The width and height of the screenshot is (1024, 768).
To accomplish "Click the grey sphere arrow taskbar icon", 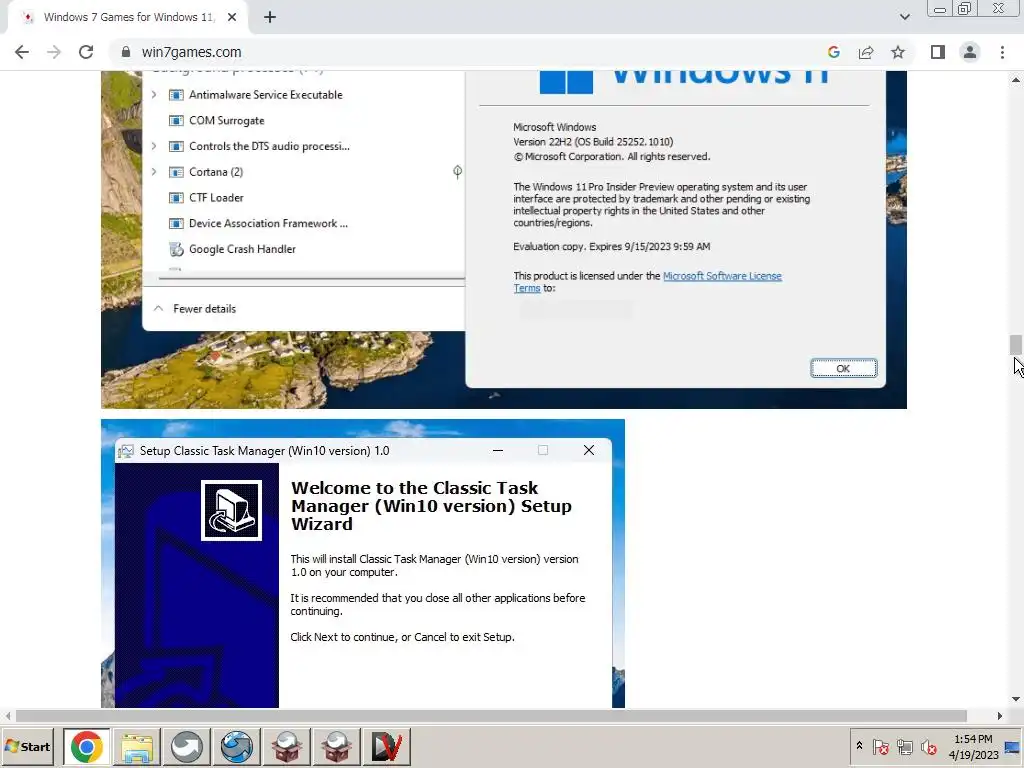I will pyautogui.click(x=187, y=746).
